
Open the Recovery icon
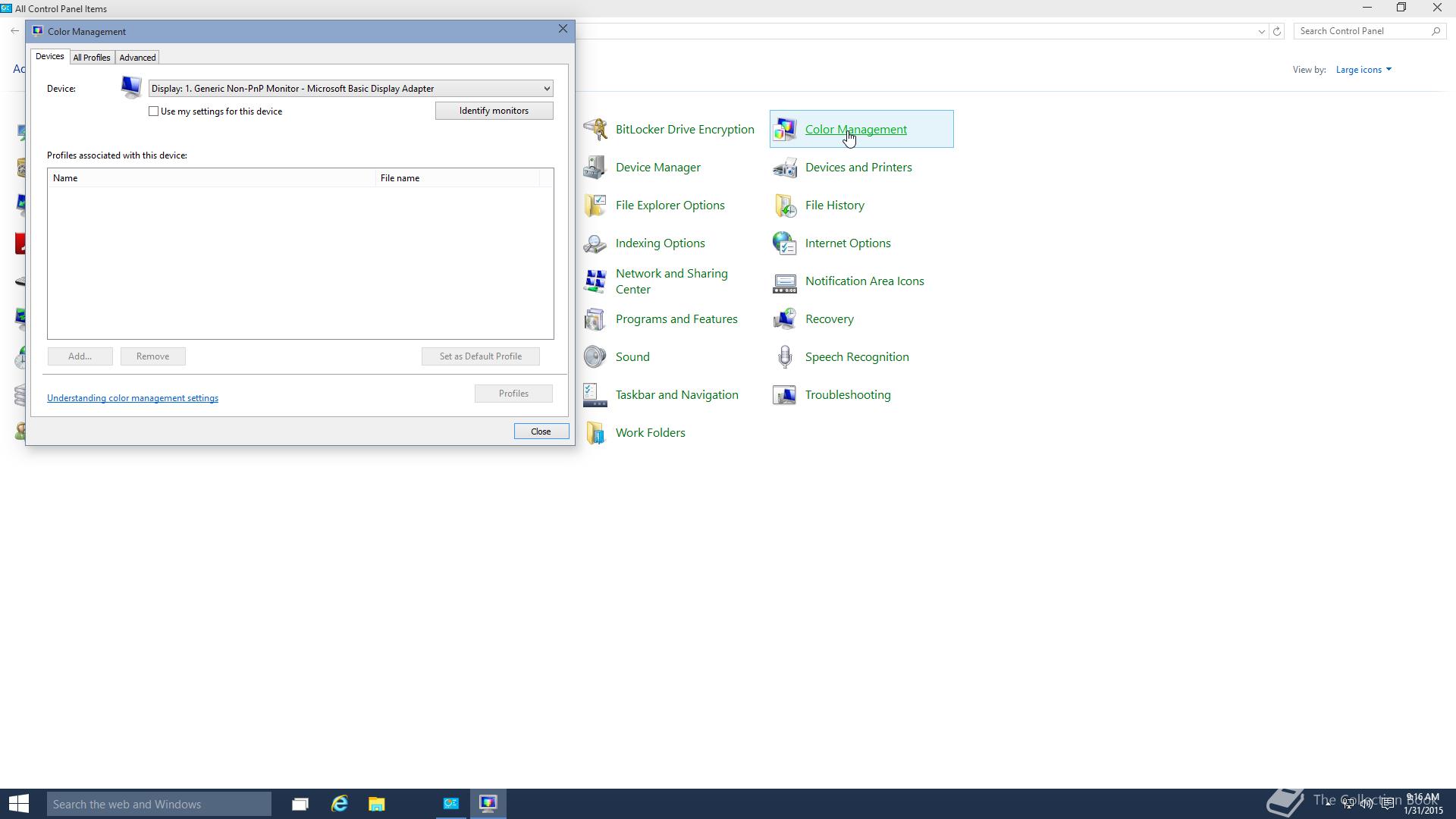click(x=785, y=318)
